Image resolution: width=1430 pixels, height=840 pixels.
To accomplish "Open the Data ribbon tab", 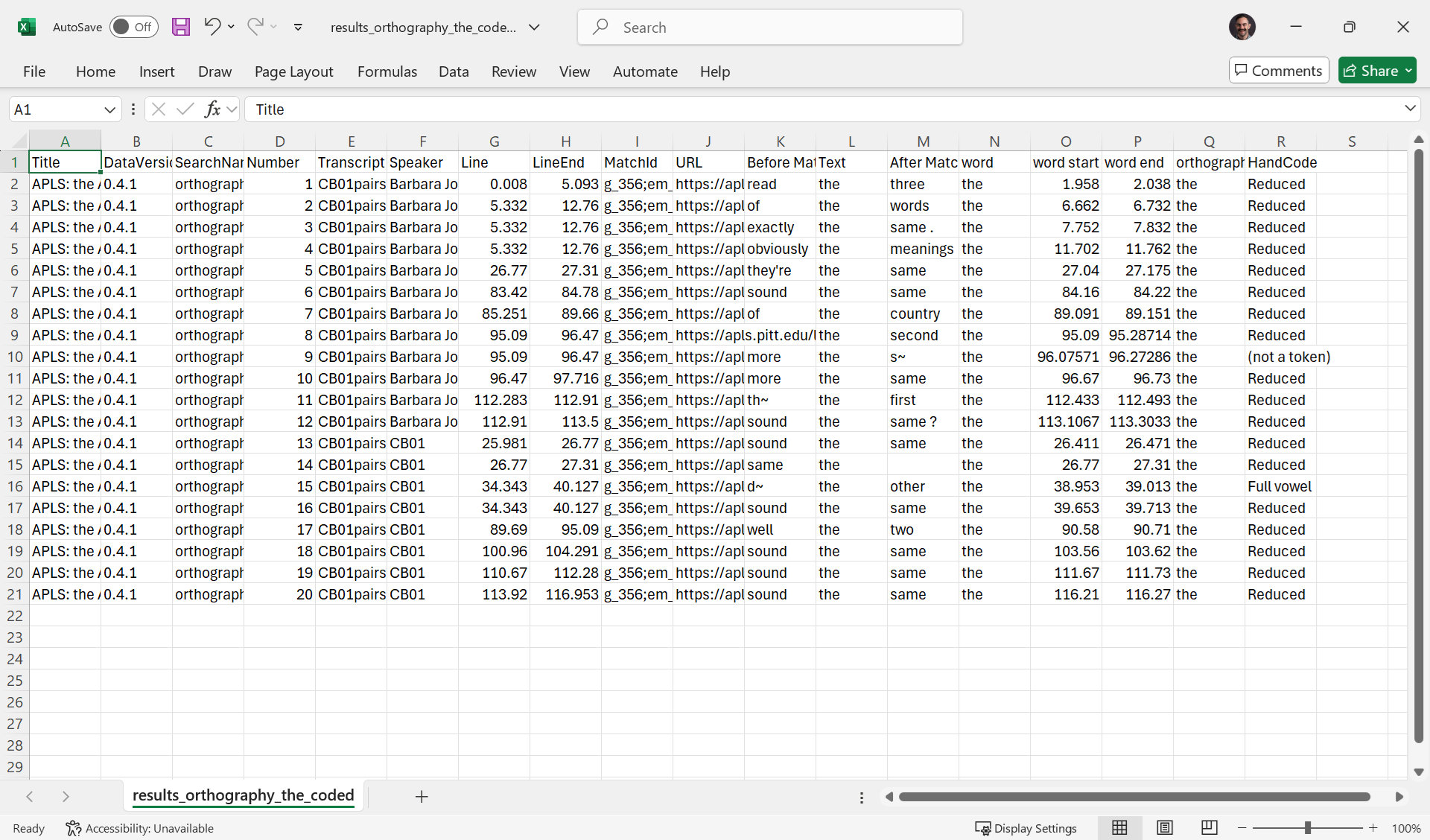I will [x=453, y=71].
